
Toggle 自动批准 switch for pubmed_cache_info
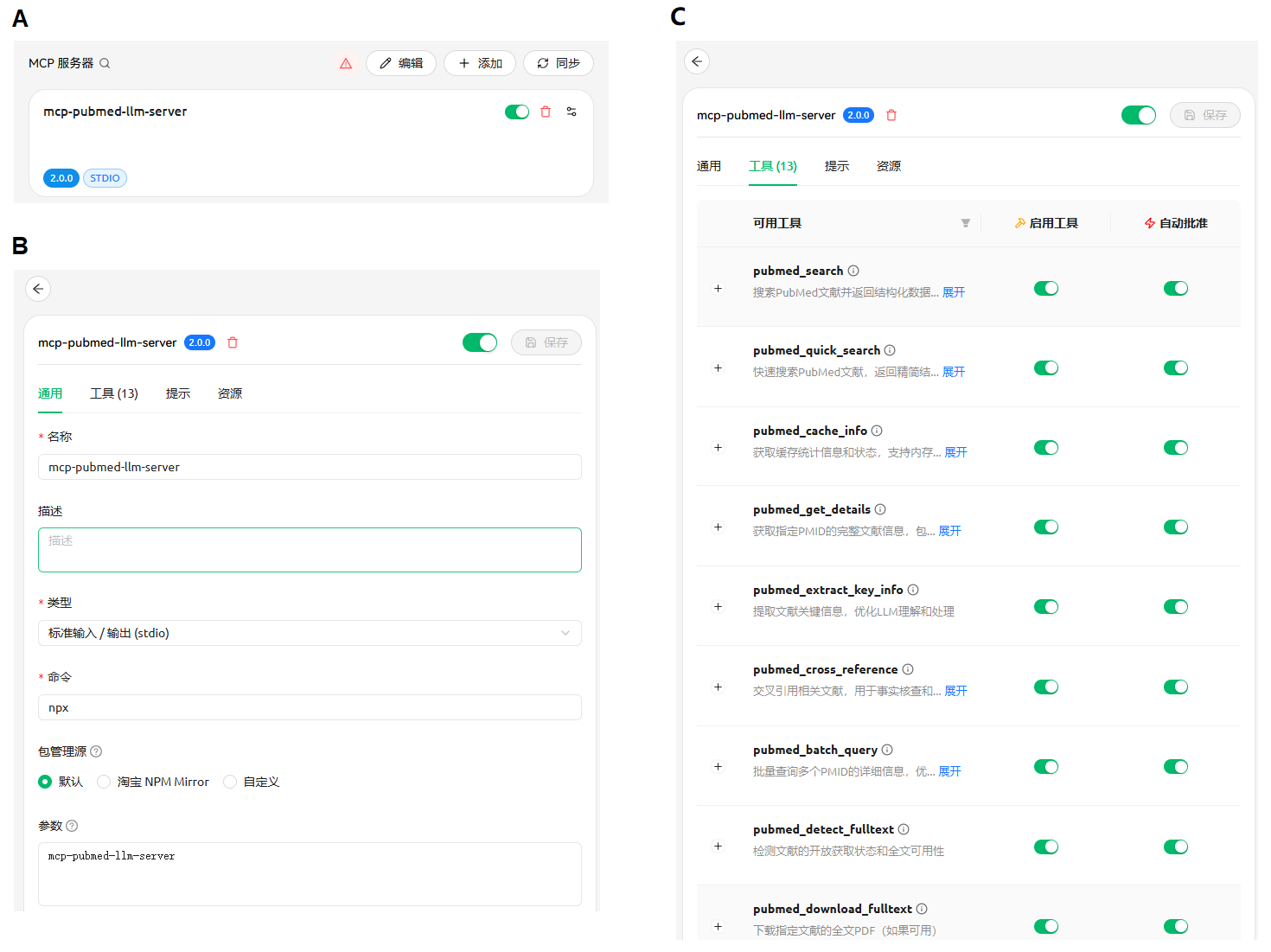pyautogui.click(x=1176, y=448)
